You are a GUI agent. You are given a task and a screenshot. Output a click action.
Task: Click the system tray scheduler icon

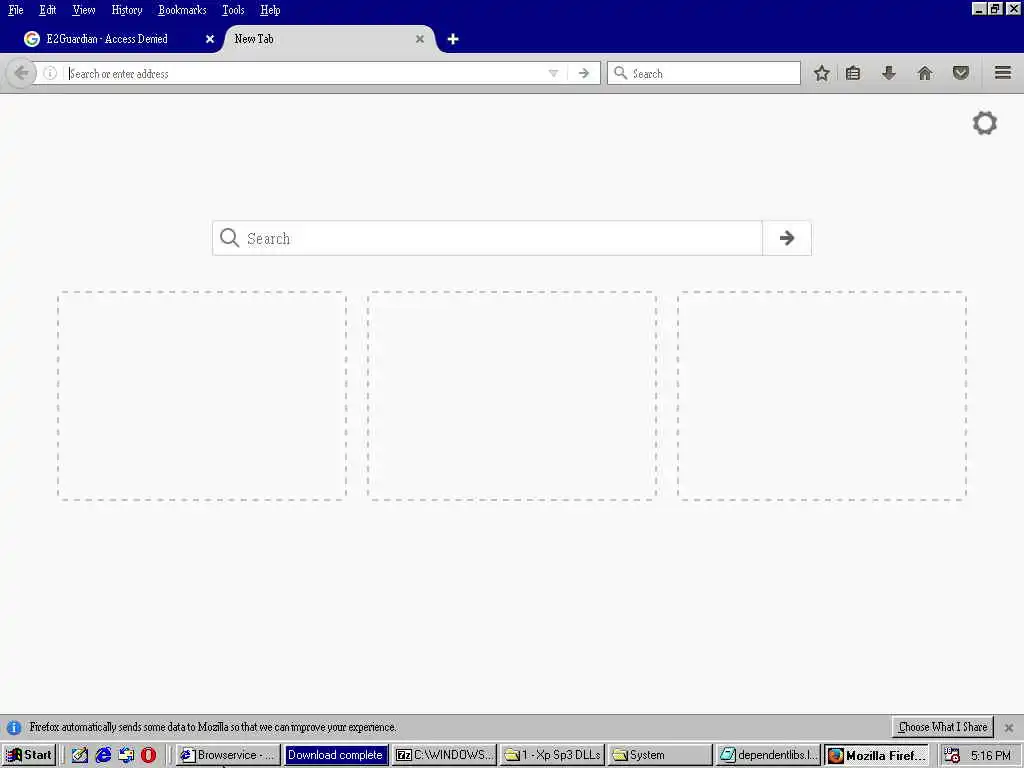[952, 755]
